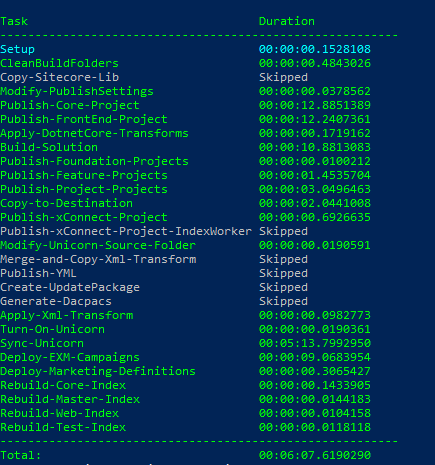The width and height of the screenshot is (435, 465).
Task: Click Publish-FrontEnd-Project duration value
Action: click(315, 119)
